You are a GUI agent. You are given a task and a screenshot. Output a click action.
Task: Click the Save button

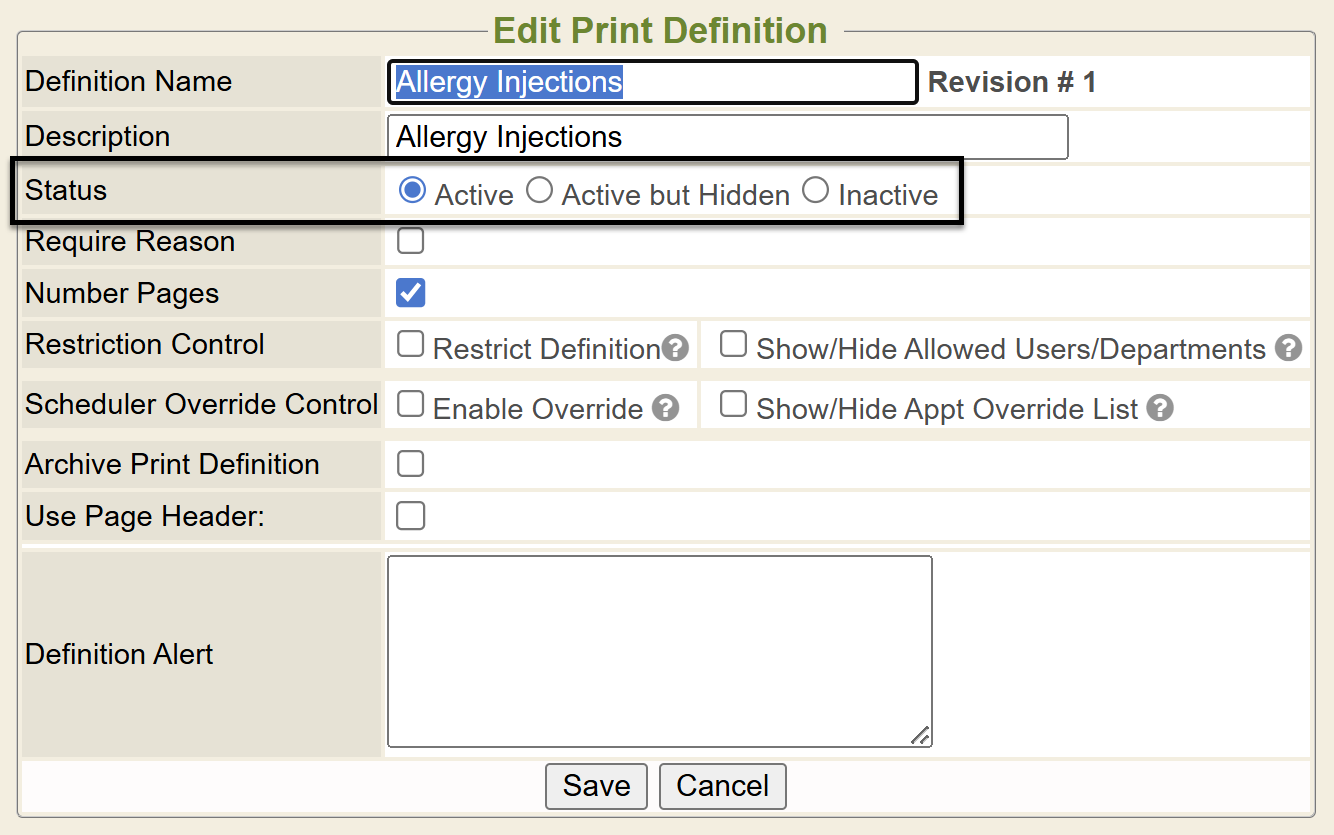point(596,786)
